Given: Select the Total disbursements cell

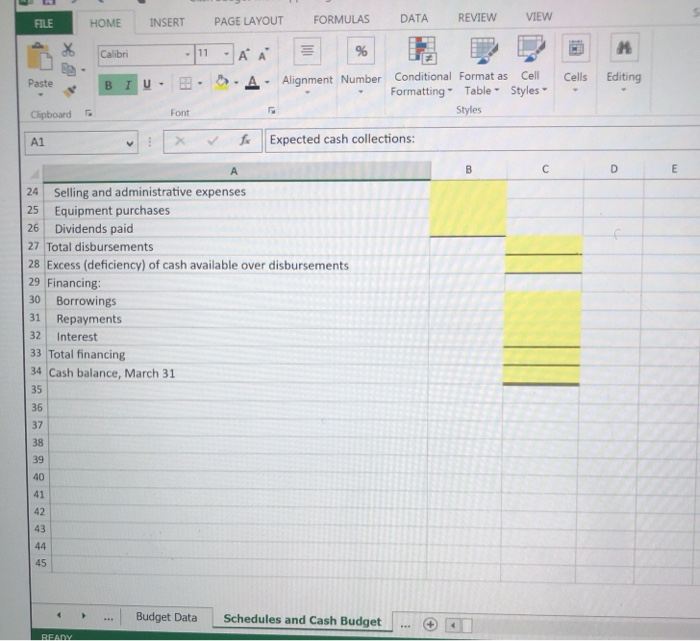Looking at the screenshot, I should 237,247.
